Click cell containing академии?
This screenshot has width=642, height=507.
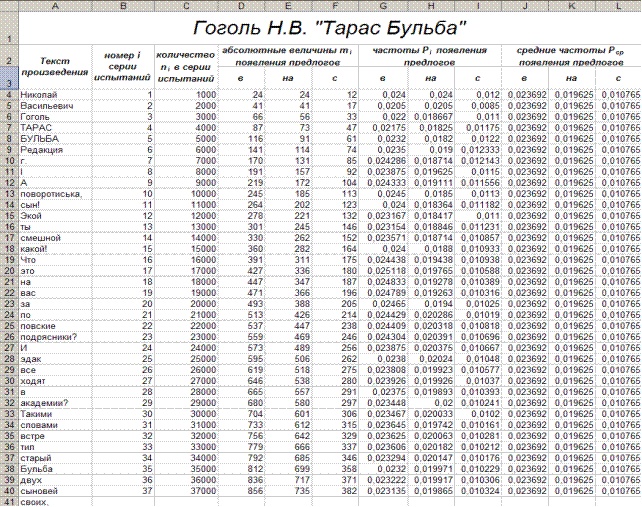point(55,403)
